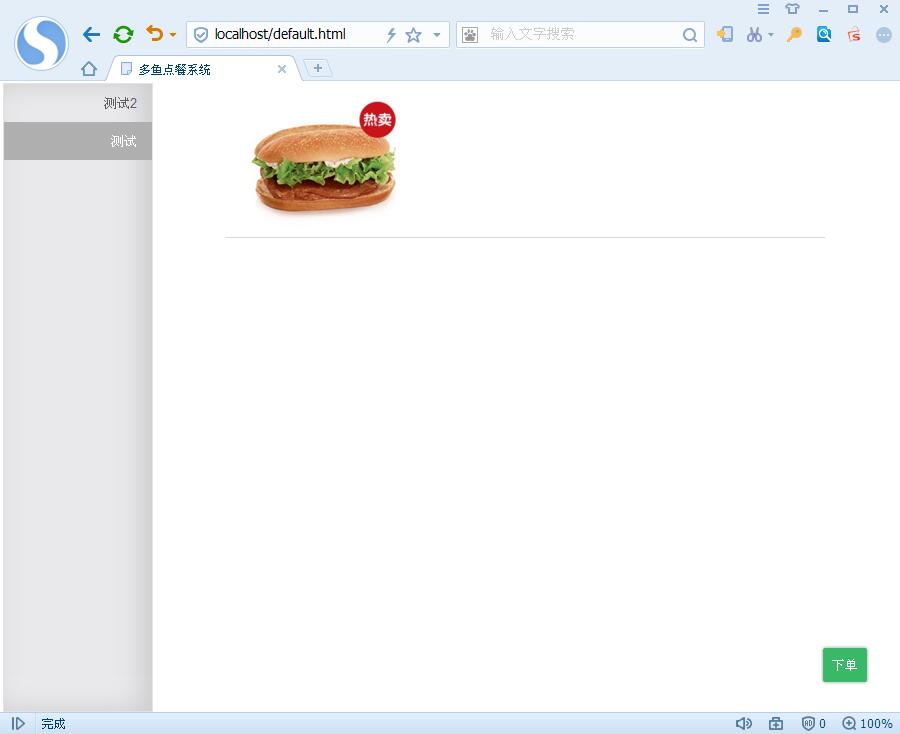Bookmark the page with the star icon
Viewport: 900px width, 734px height.
(x=413, y=35)
